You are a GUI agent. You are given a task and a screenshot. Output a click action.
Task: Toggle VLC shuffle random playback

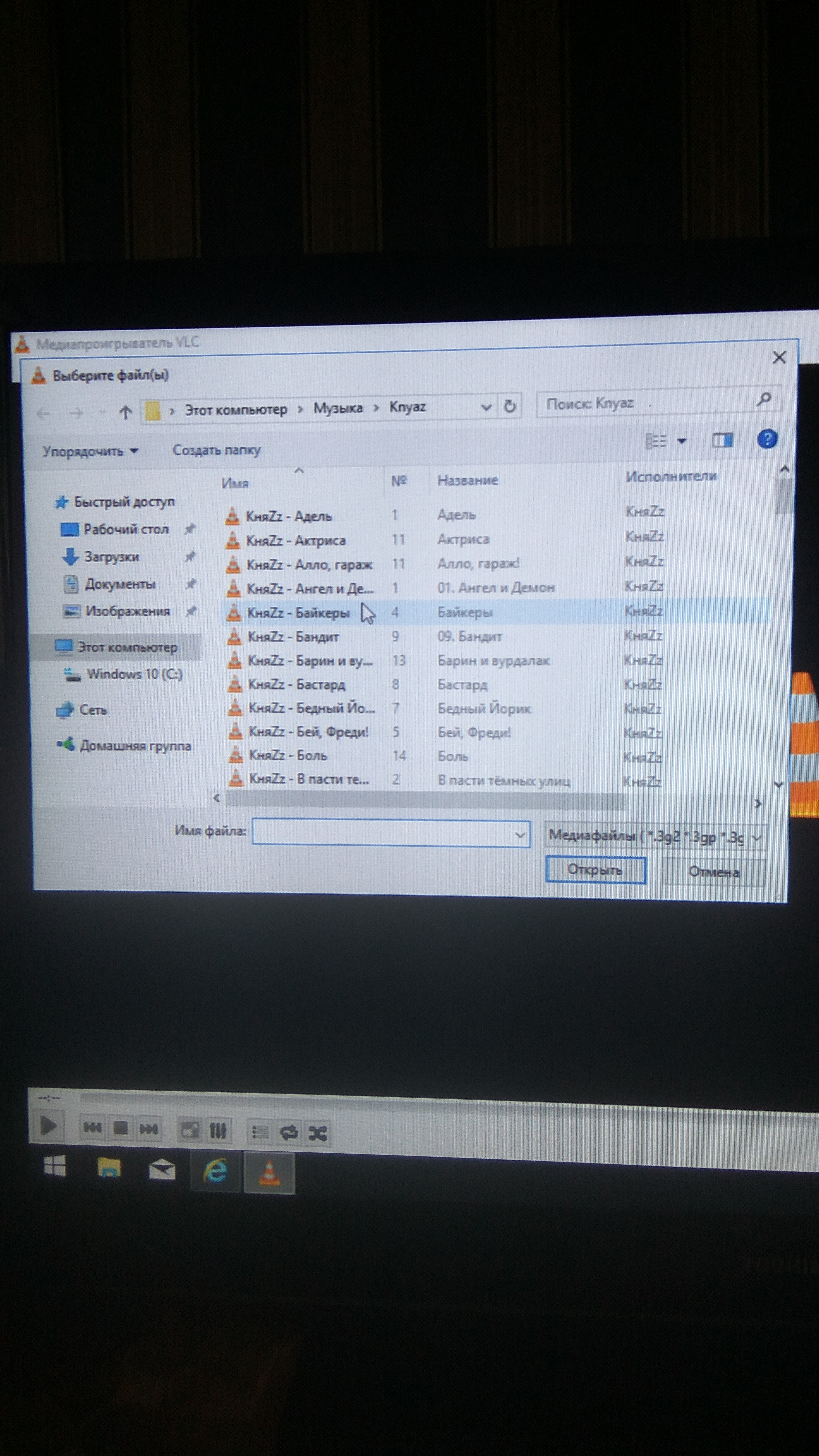317,1133
